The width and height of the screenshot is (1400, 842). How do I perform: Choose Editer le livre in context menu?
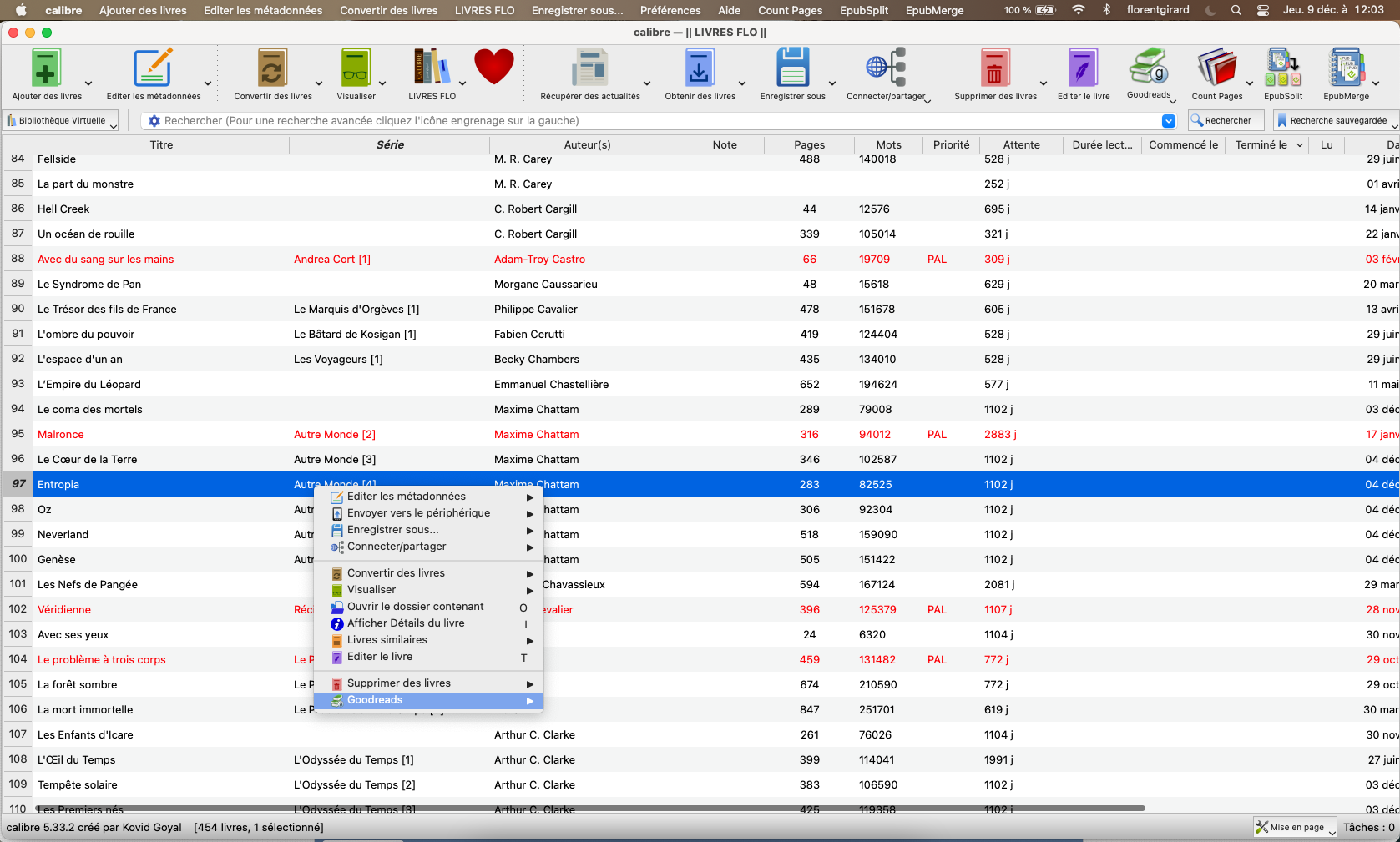(428, 657)
